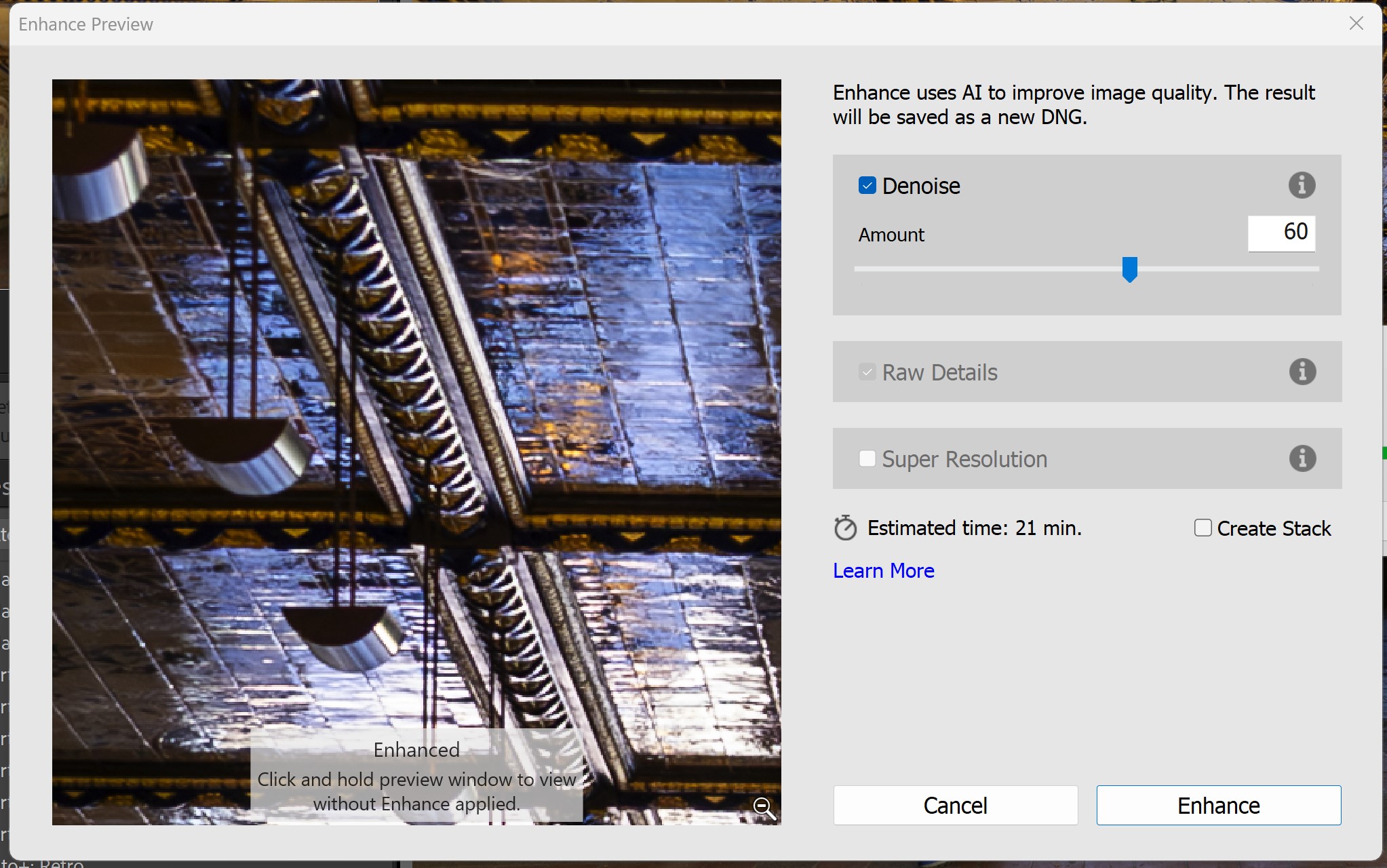The image size is (1387, 868).
Task: Open the Learn More link
Action: [883, 571]
